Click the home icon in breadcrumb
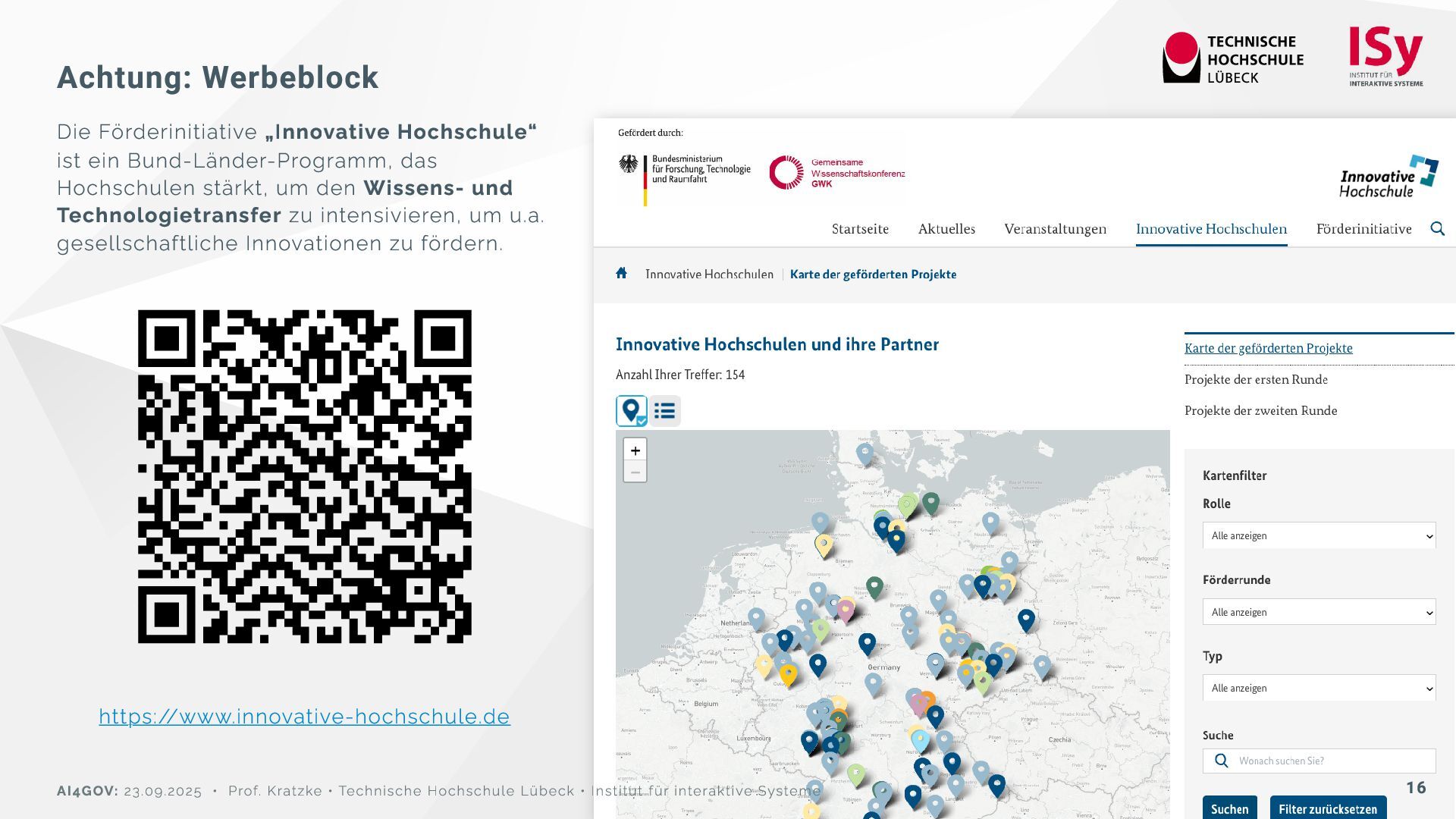 pos(621,274)
